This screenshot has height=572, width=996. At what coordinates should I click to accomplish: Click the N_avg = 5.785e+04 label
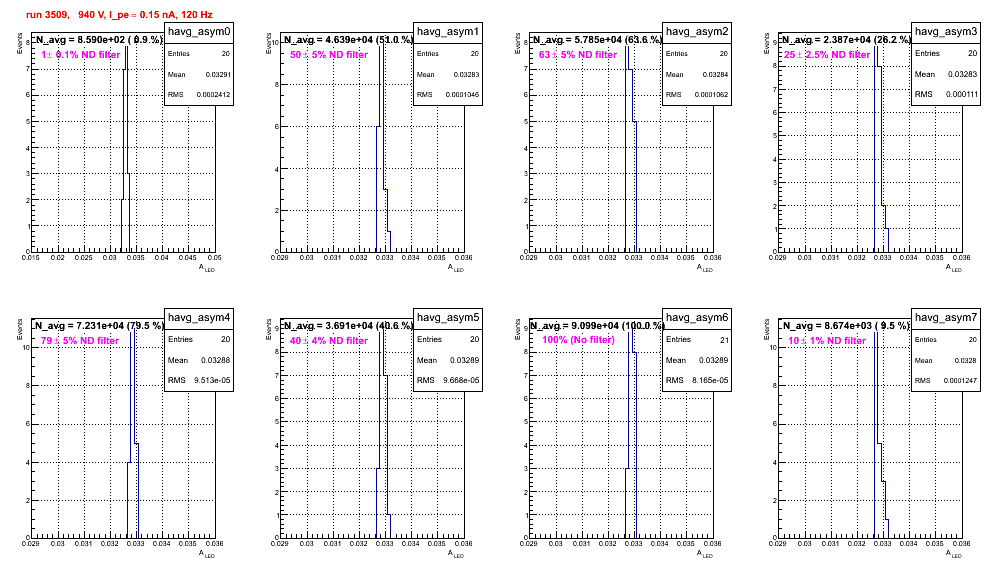[x=597, y=40]
